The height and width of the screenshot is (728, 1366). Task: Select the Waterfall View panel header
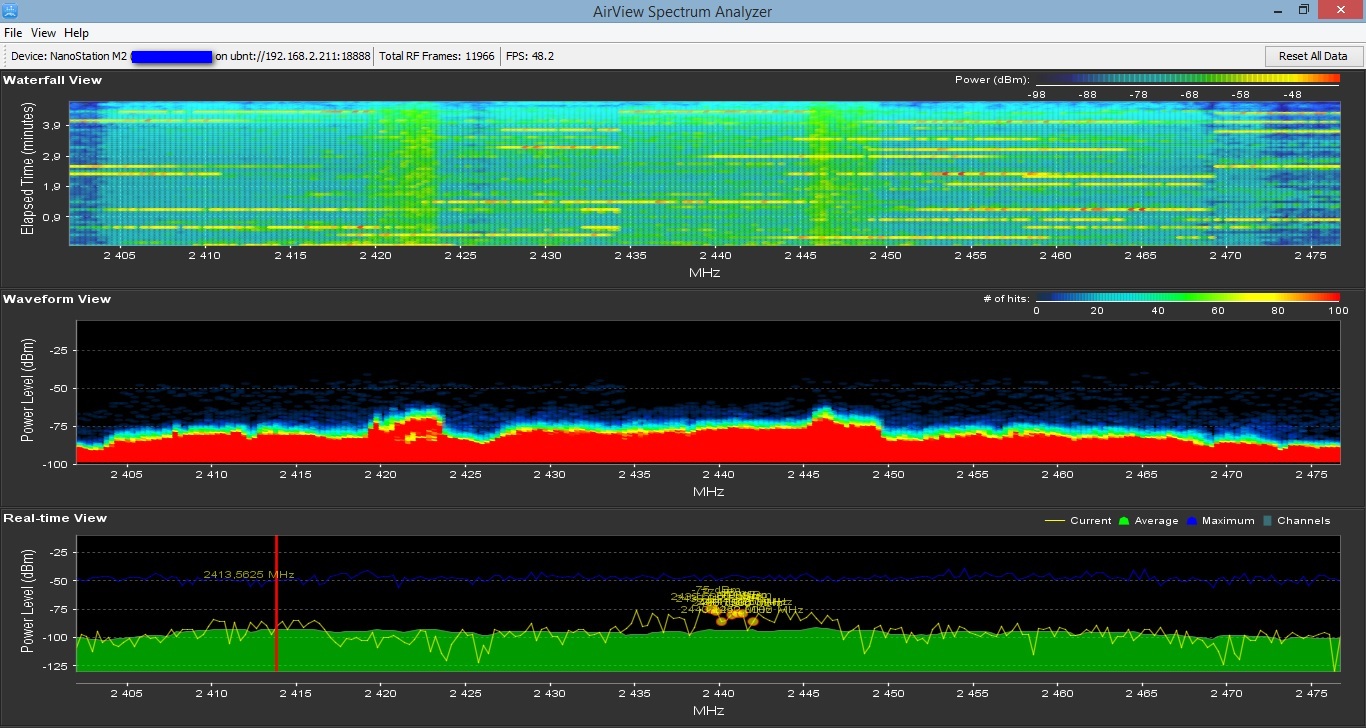pos(52,80)
